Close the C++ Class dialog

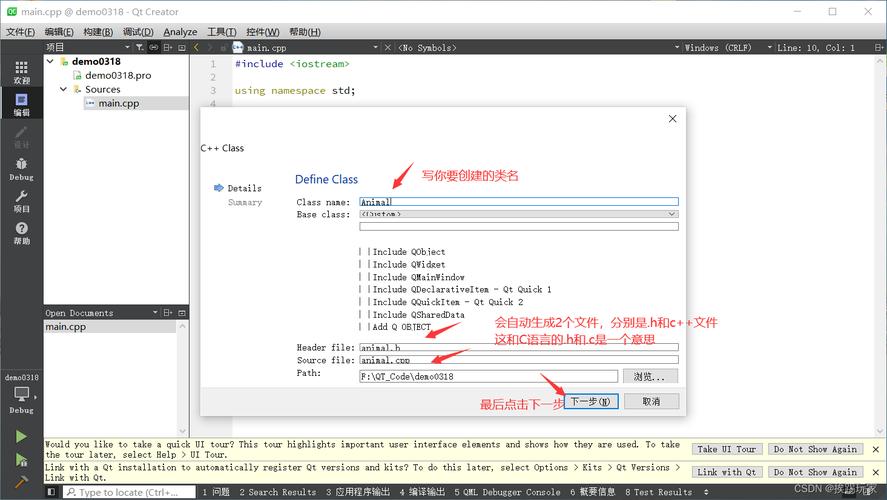point(672,119)
